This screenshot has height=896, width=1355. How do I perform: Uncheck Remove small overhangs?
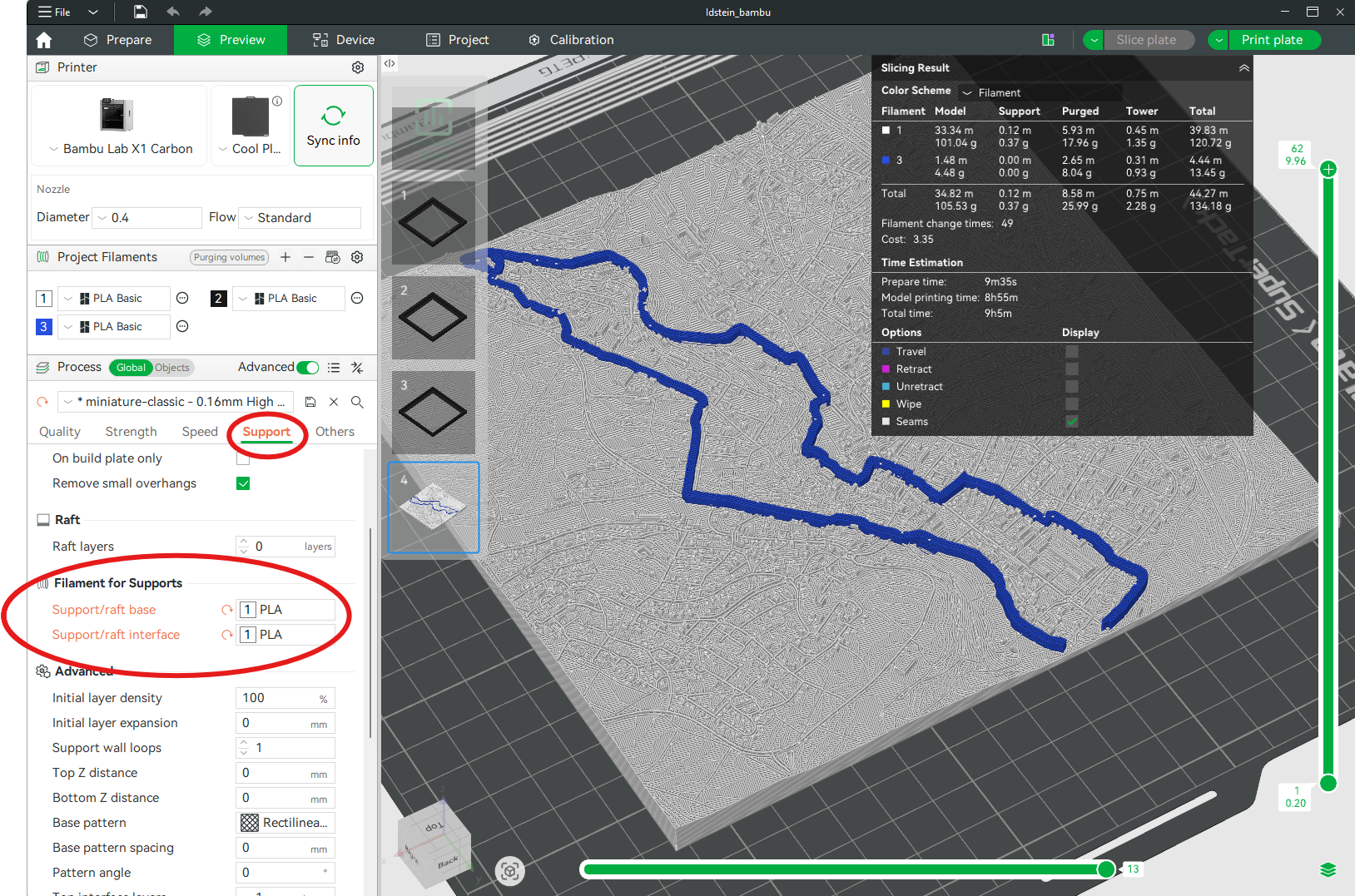243,483
